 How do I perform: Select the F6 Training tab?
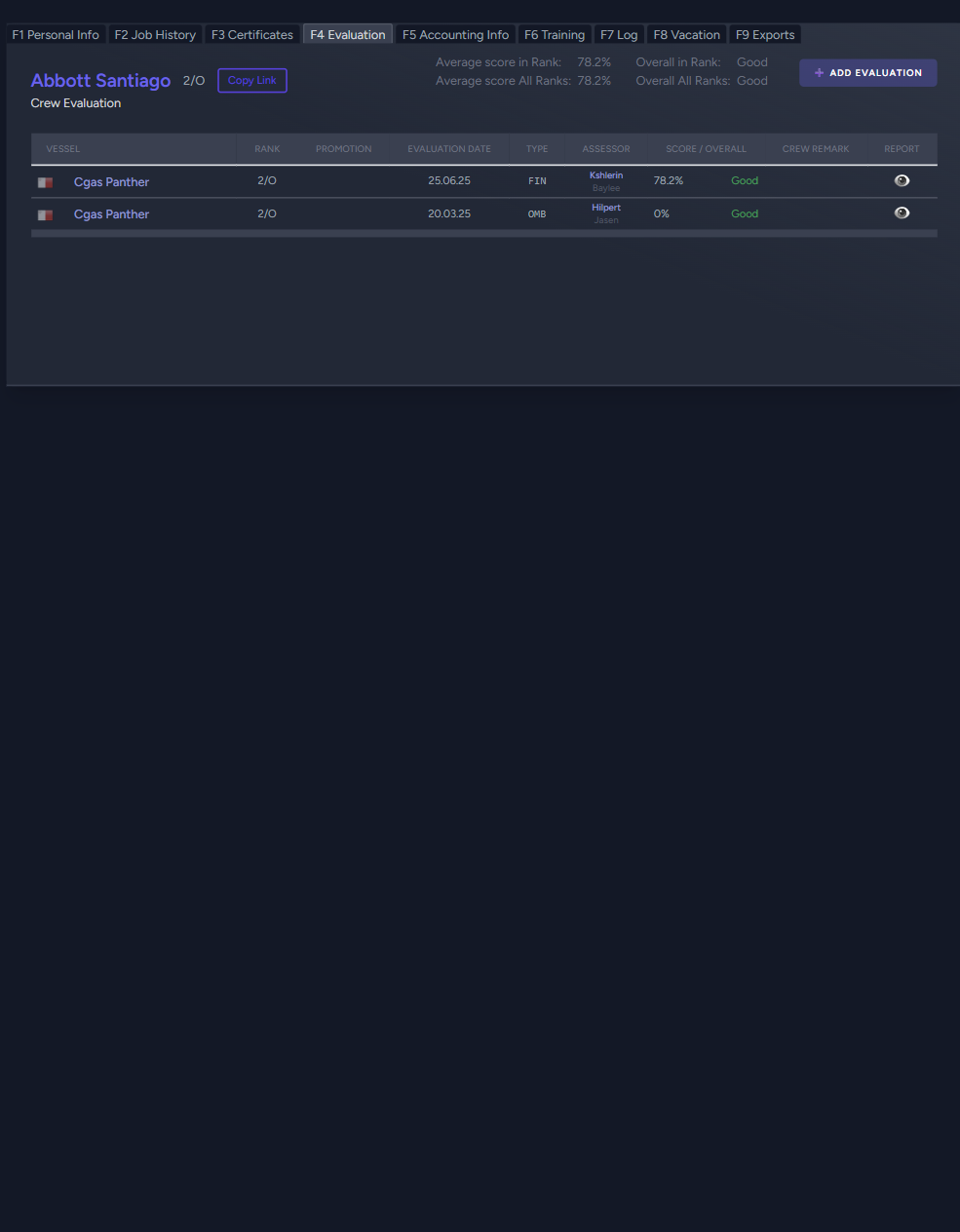coord(555,35)
